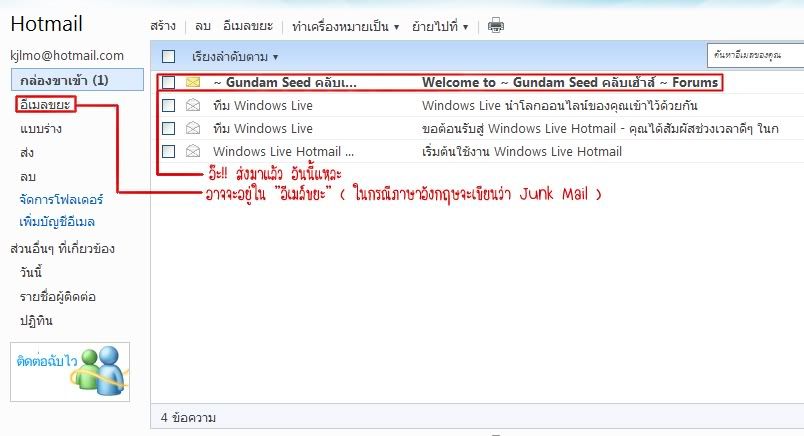Select กล่องขาเข้า (1) inbox folder
This screenshot has height=436, width=804.
(x=64, y=79)
